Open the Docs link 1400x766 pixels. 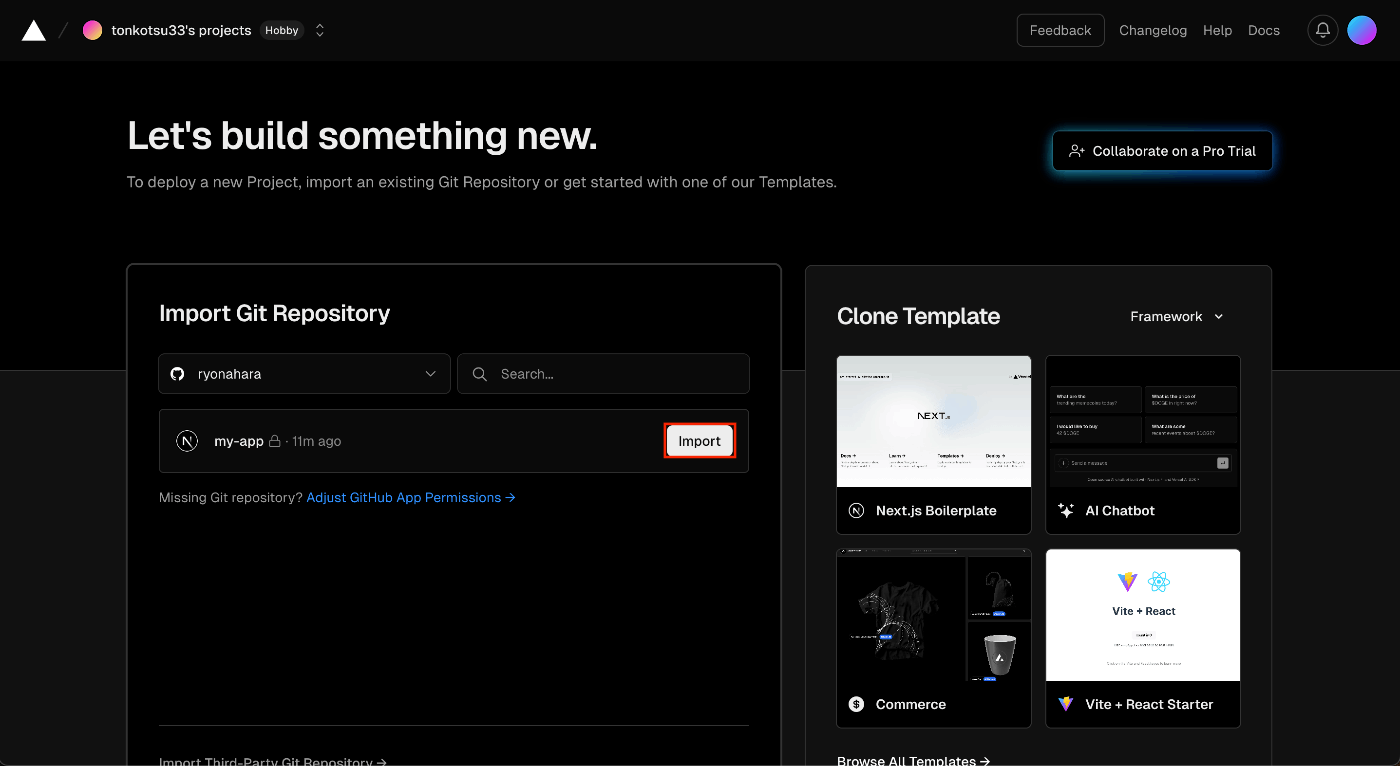pos(1264,30)
